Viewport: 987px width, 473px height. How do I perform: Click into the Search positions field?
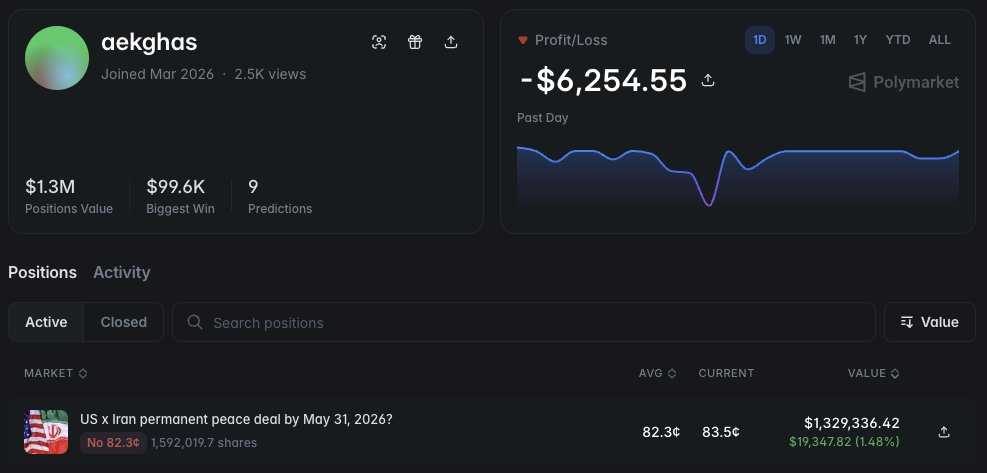tap(524, 322)
